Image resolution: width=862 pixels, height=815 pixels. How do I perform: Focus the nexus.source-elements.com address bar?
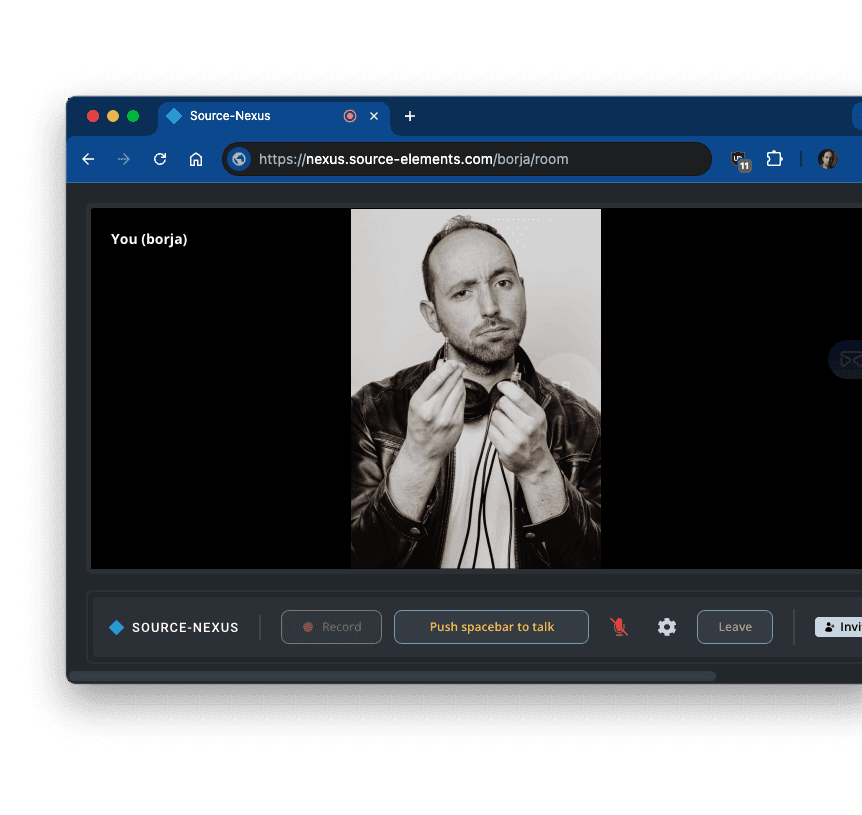tap(470, 159)
